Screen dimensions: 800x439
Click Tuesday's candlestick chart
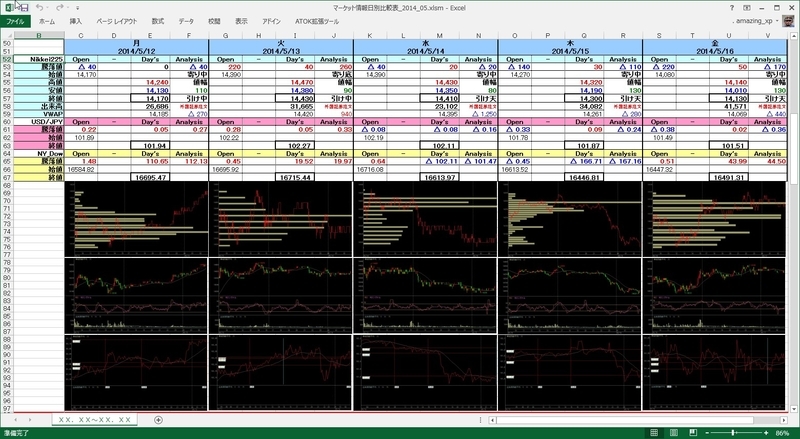(x=281, y=296)
